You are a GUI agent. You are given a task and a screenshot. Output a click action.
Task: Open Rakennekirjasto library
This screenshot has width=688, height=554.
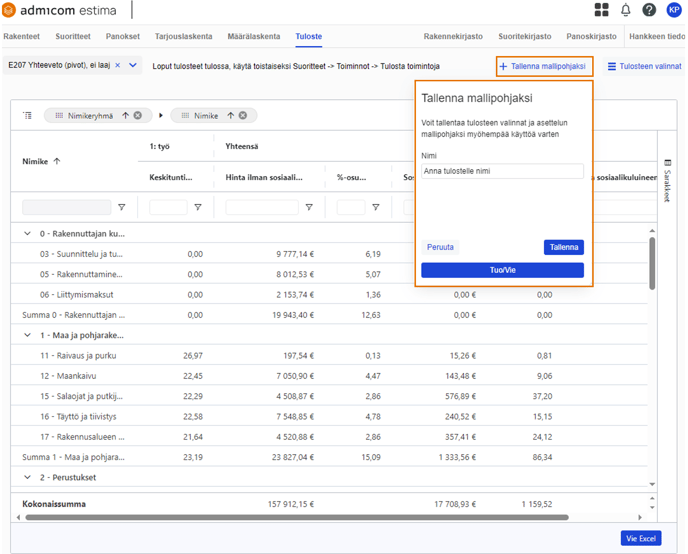pos(453,36)
